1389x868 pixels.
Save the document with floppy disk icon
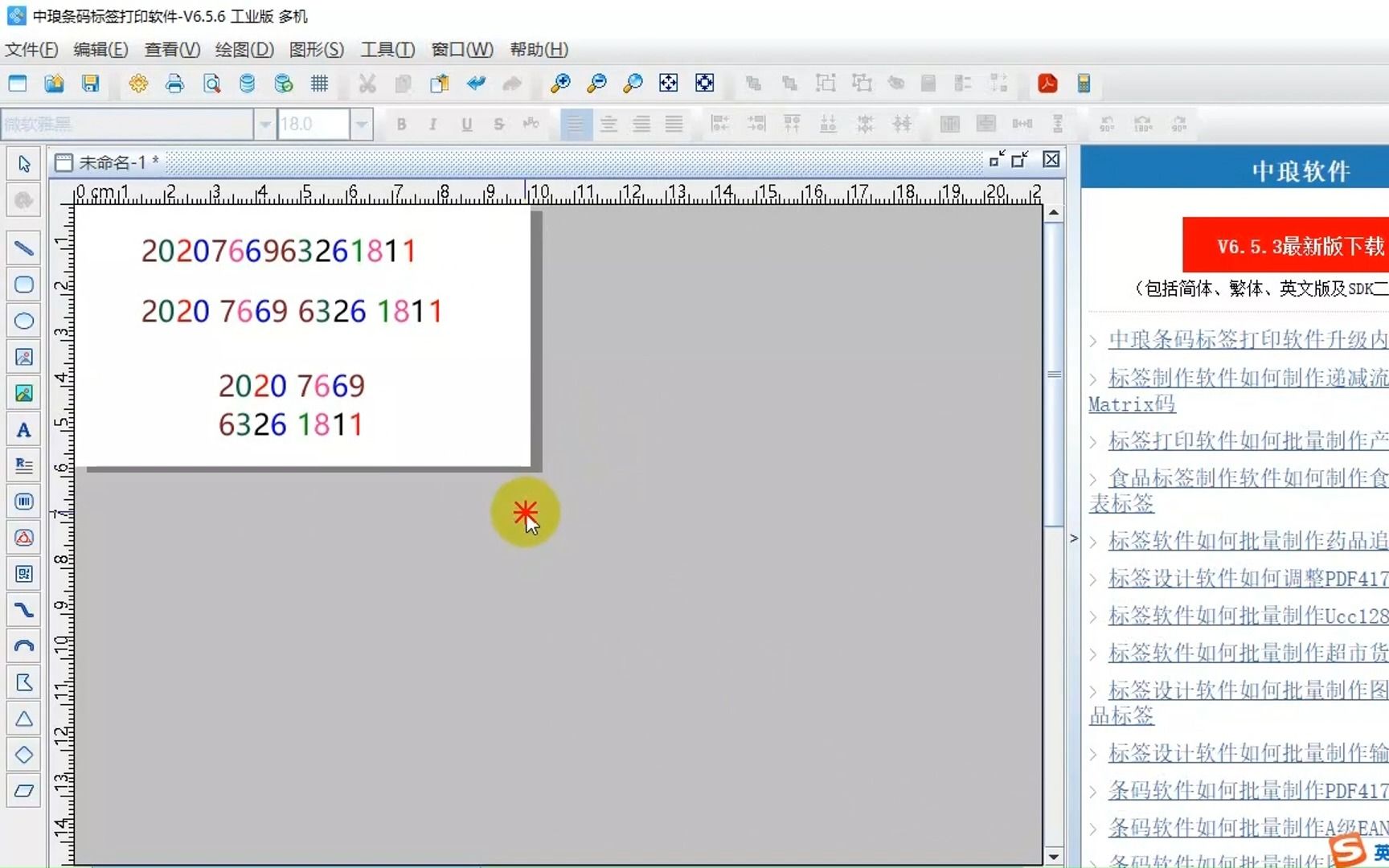(x=90, y=84)
